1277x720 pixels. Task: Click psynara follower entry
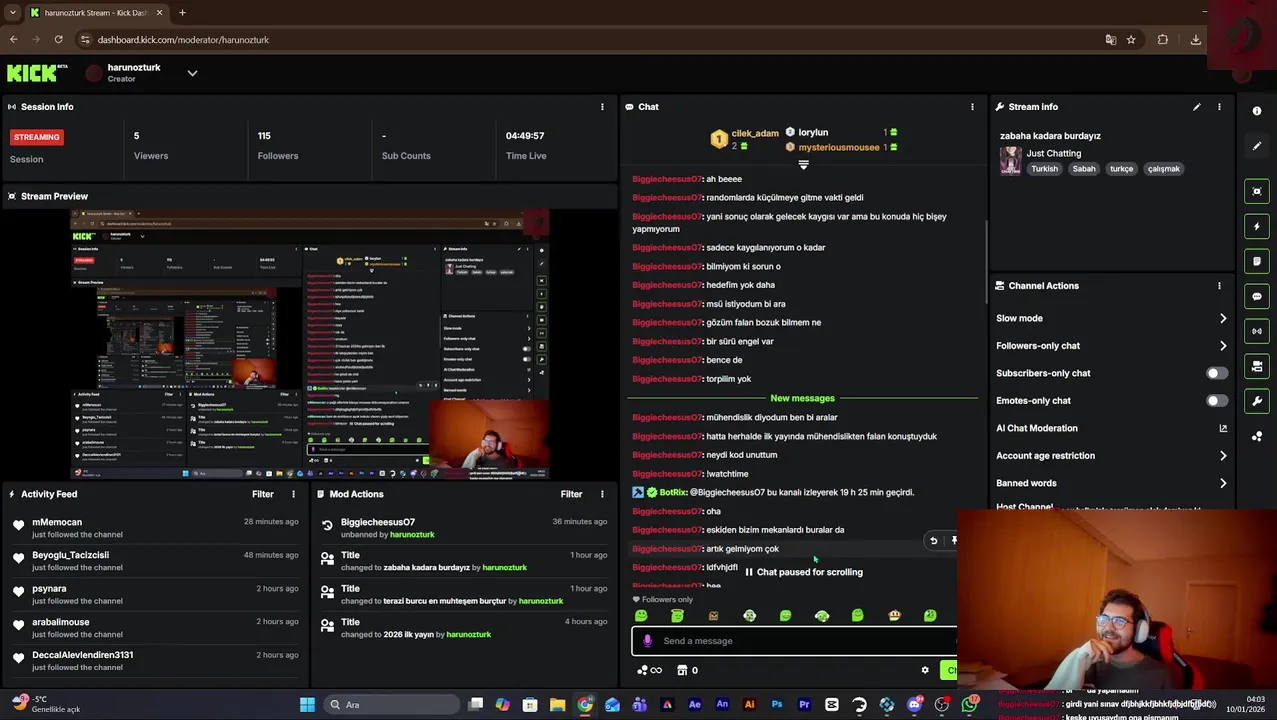[x=49, y=589]
